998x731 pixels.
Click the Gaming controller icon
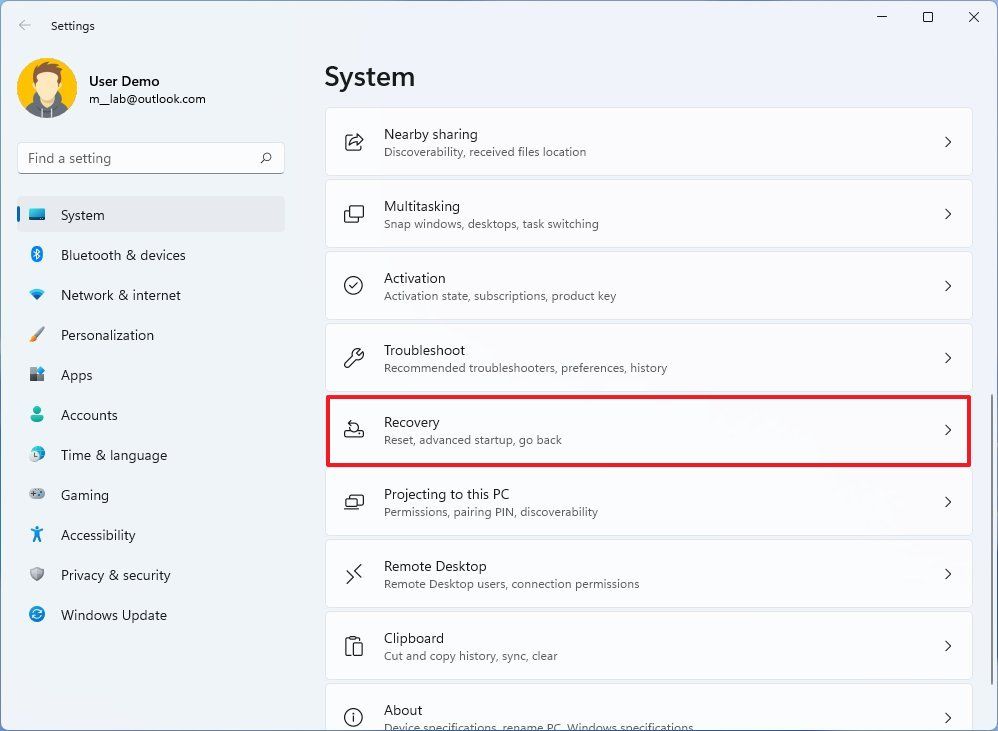pyautogui.click(x=37, y=494)
